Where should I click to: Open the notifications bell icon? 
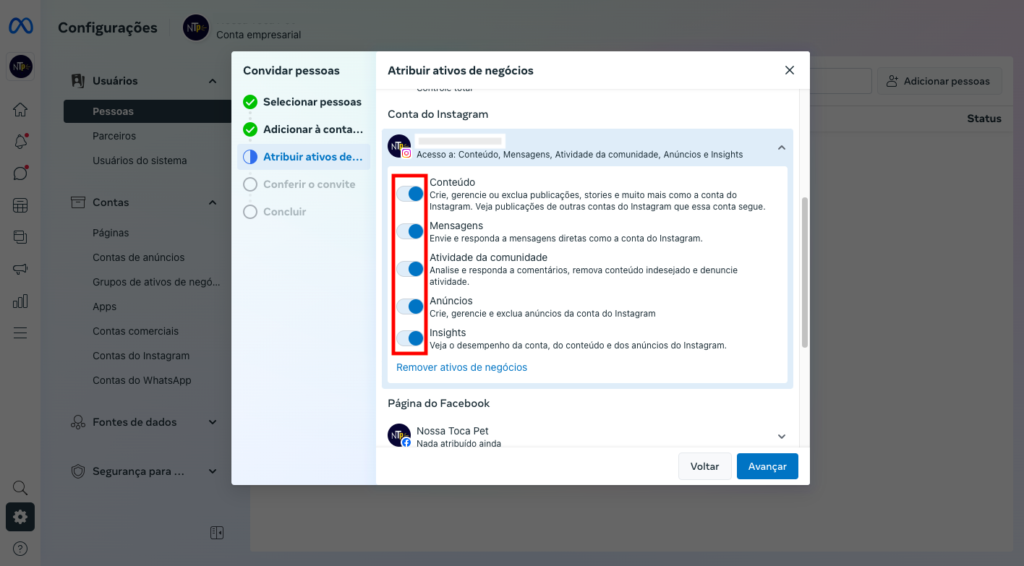tap(20, 141)
